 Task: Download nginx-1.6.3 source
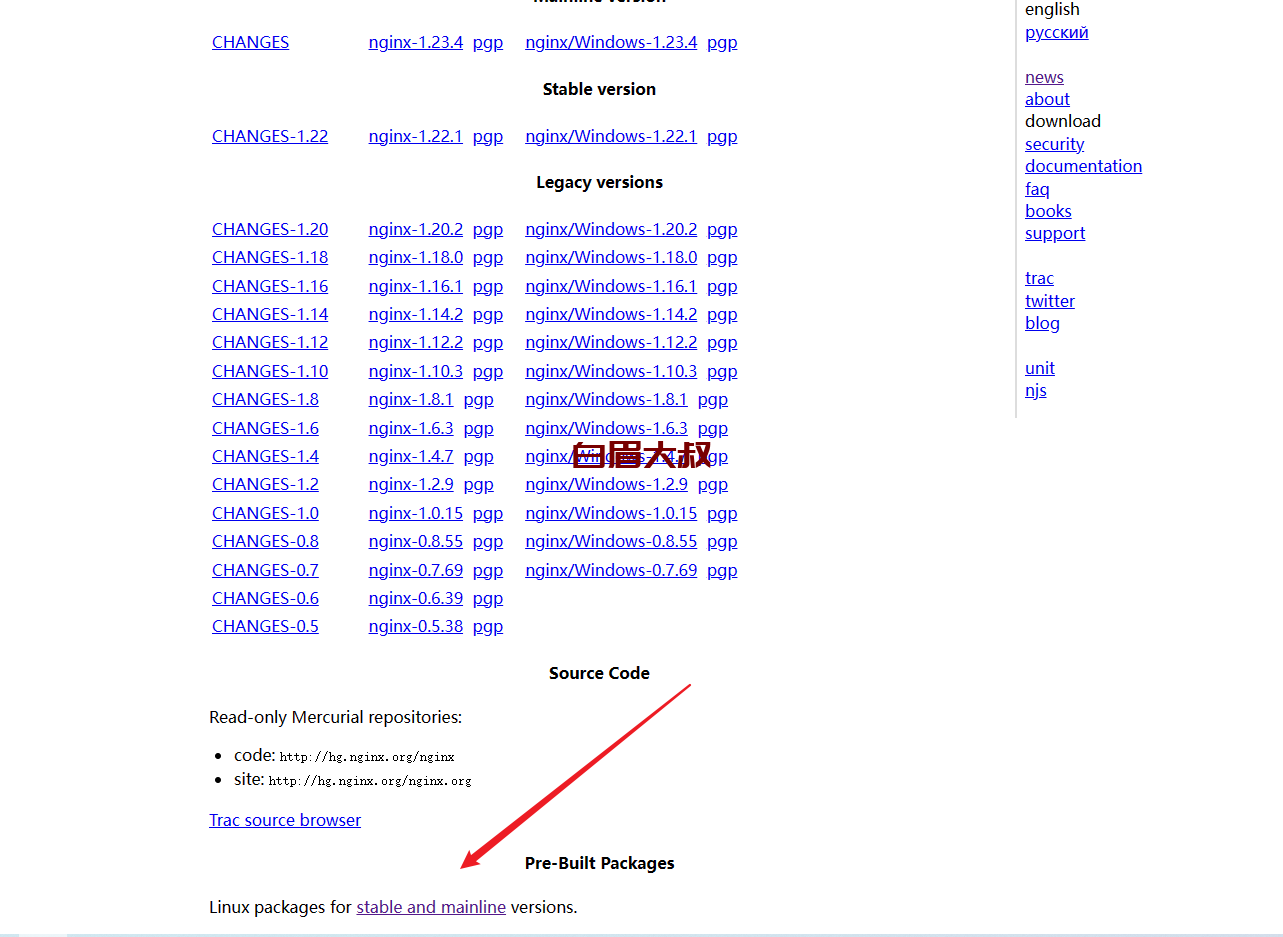[411, 428]
